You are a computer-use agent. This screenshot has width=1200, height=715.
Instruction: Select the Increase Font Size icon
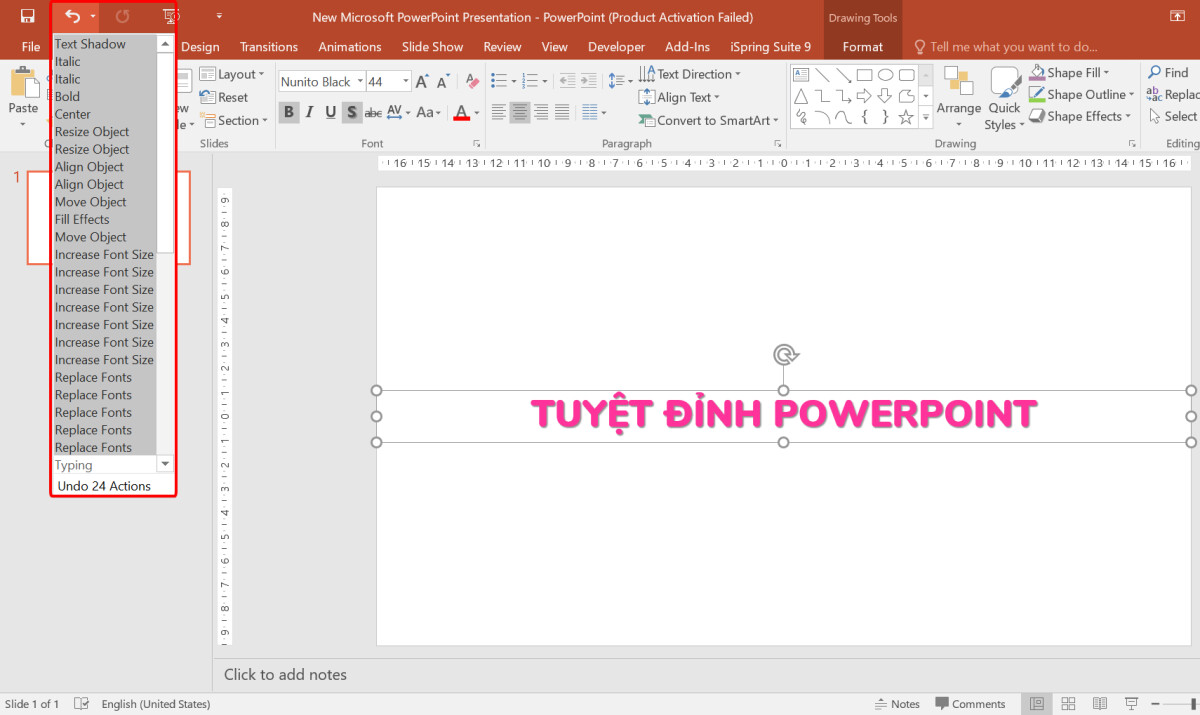coord(421,80)
